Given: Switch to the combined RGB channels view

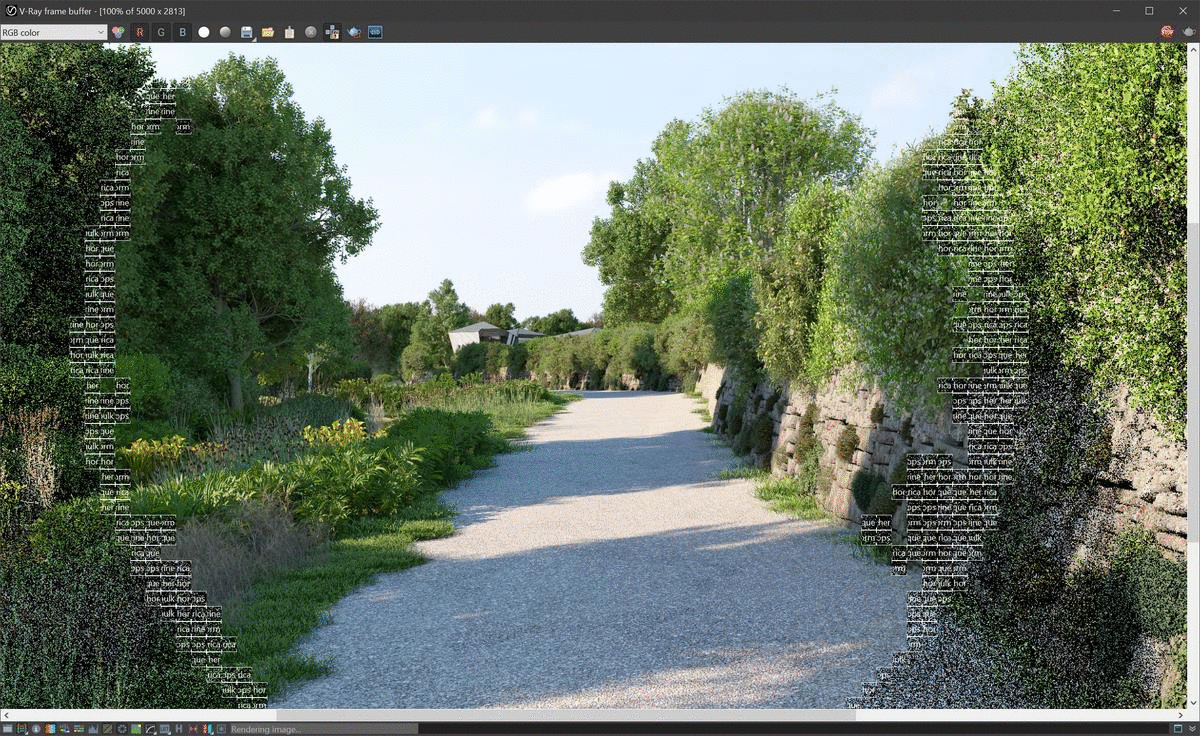Looking at the screenshot, I should pyautogui.click(x=118, y=32).
